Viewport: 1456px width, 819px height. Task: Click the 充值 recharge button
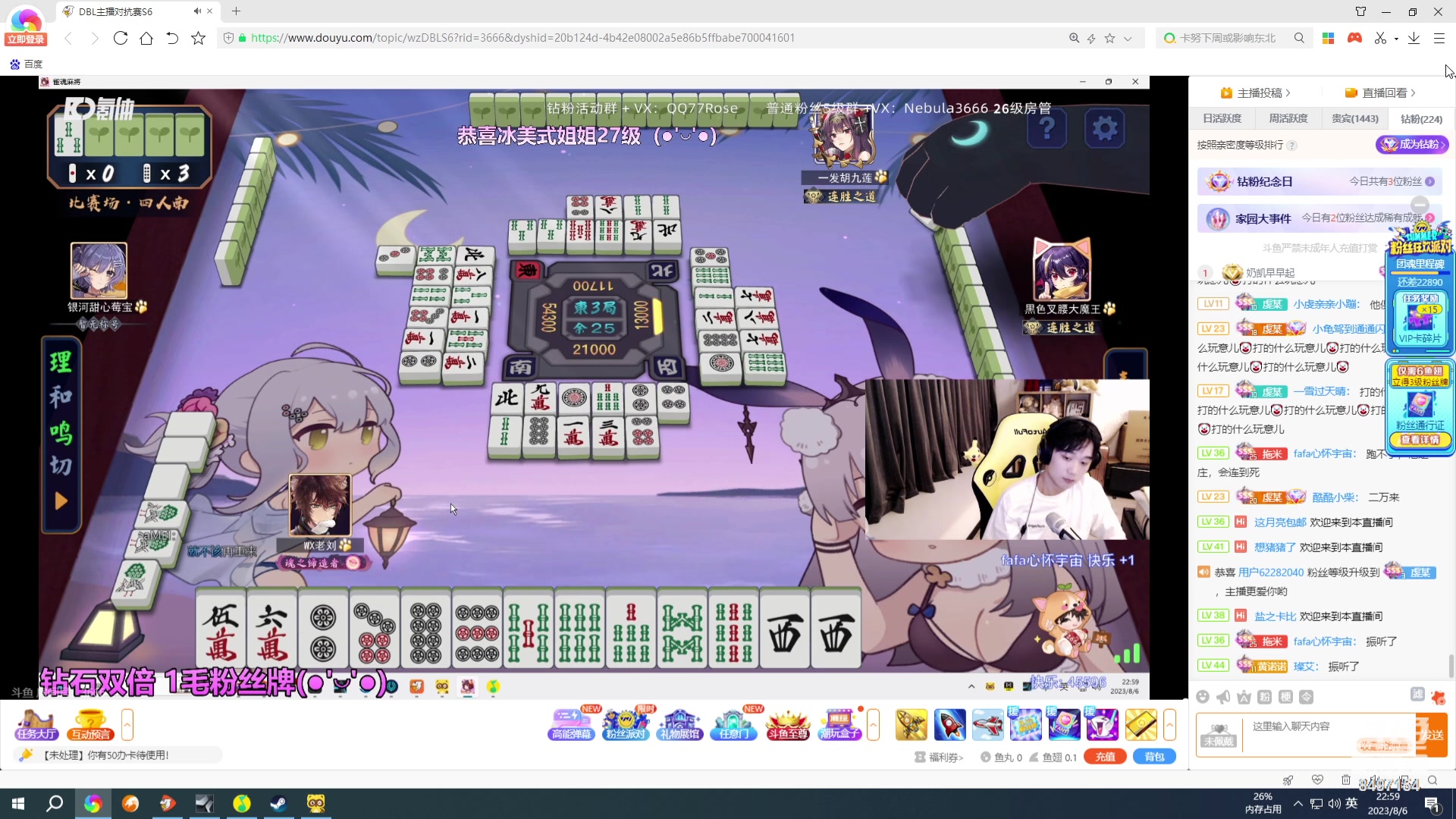1105,757
